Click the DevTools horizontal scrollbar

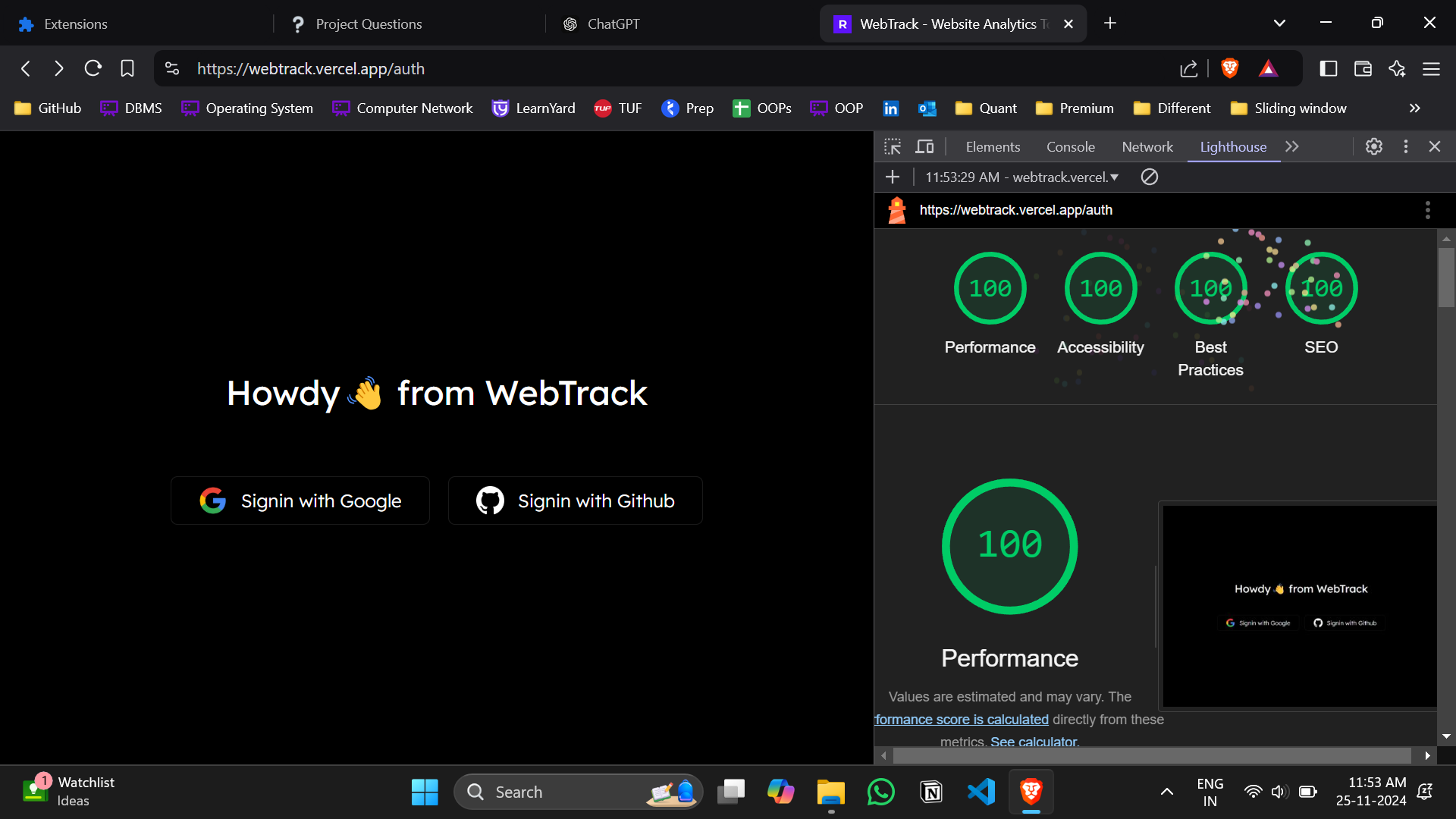1151,755
